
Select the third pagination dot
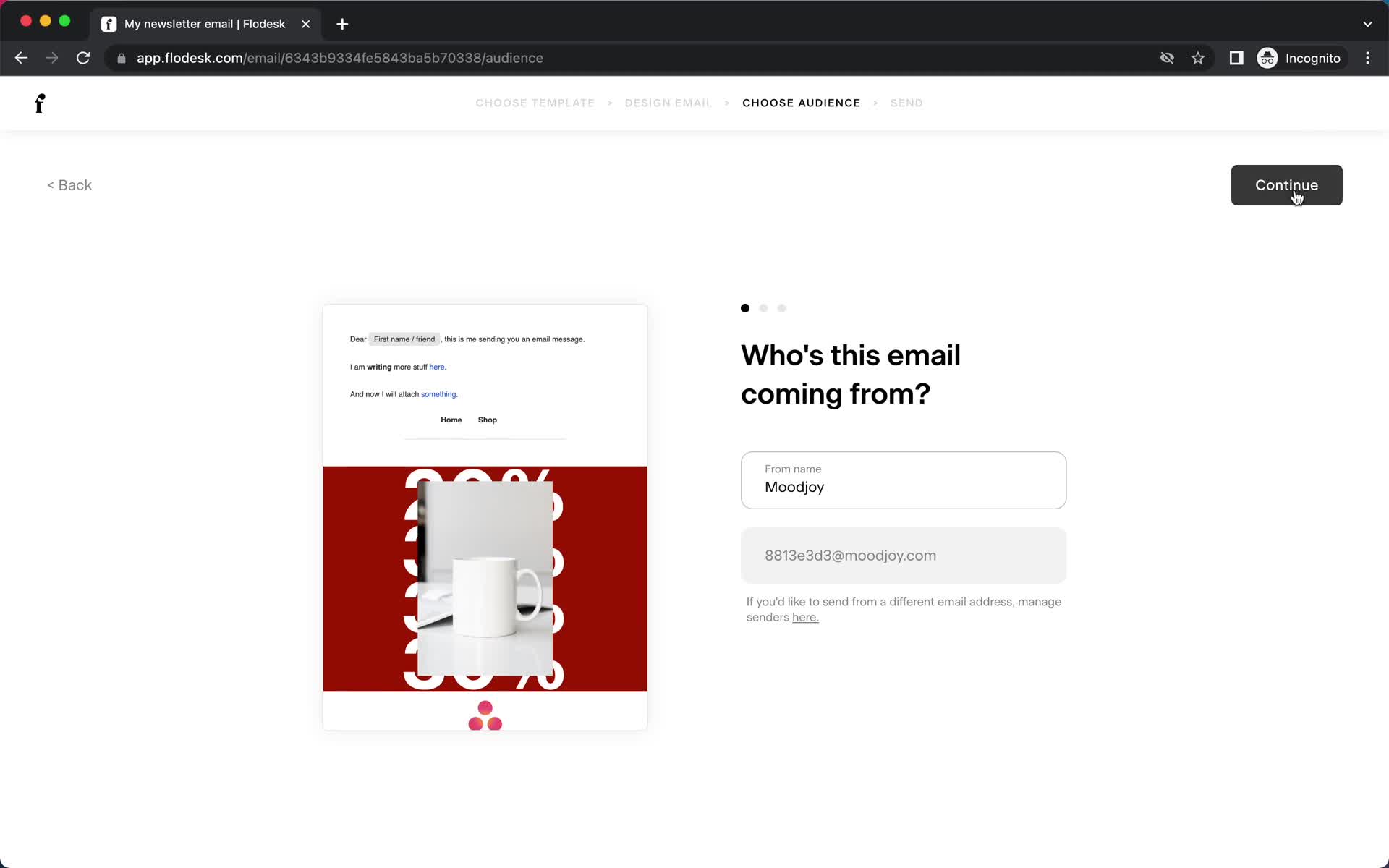pyautogui.click(x=781, y=307)
